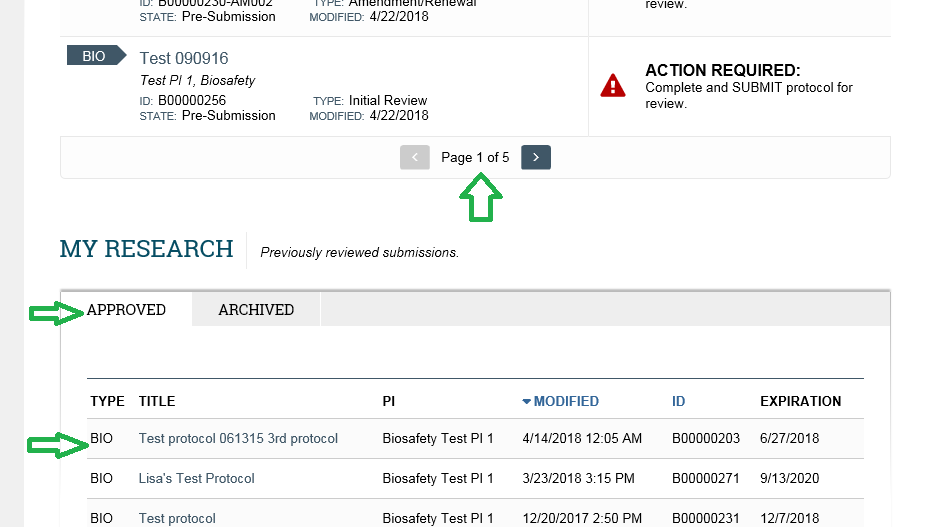This screenshot has height=527, width=925.
Task: Click the green arrow above Page 1 of 5
Action: [481, 197]
